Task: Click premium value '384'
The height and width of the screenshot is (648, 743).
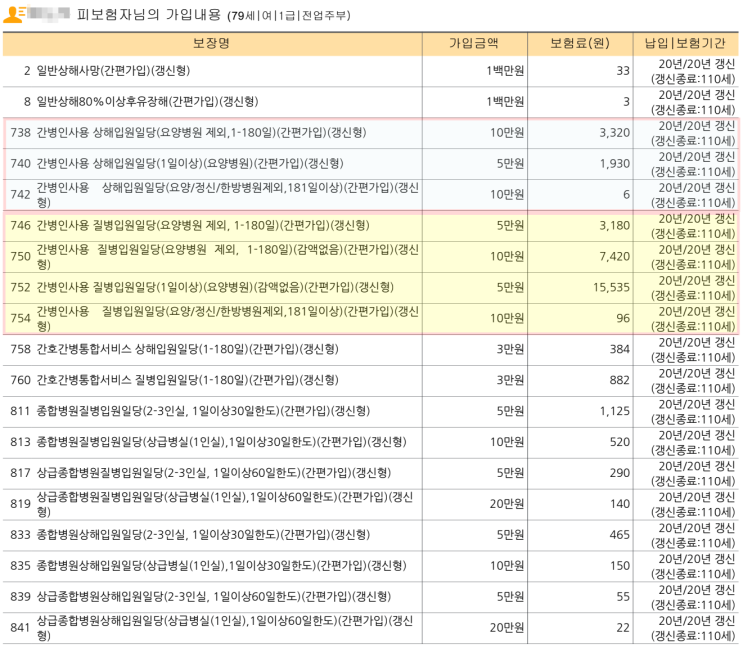Action: click(x=620, y=349)
